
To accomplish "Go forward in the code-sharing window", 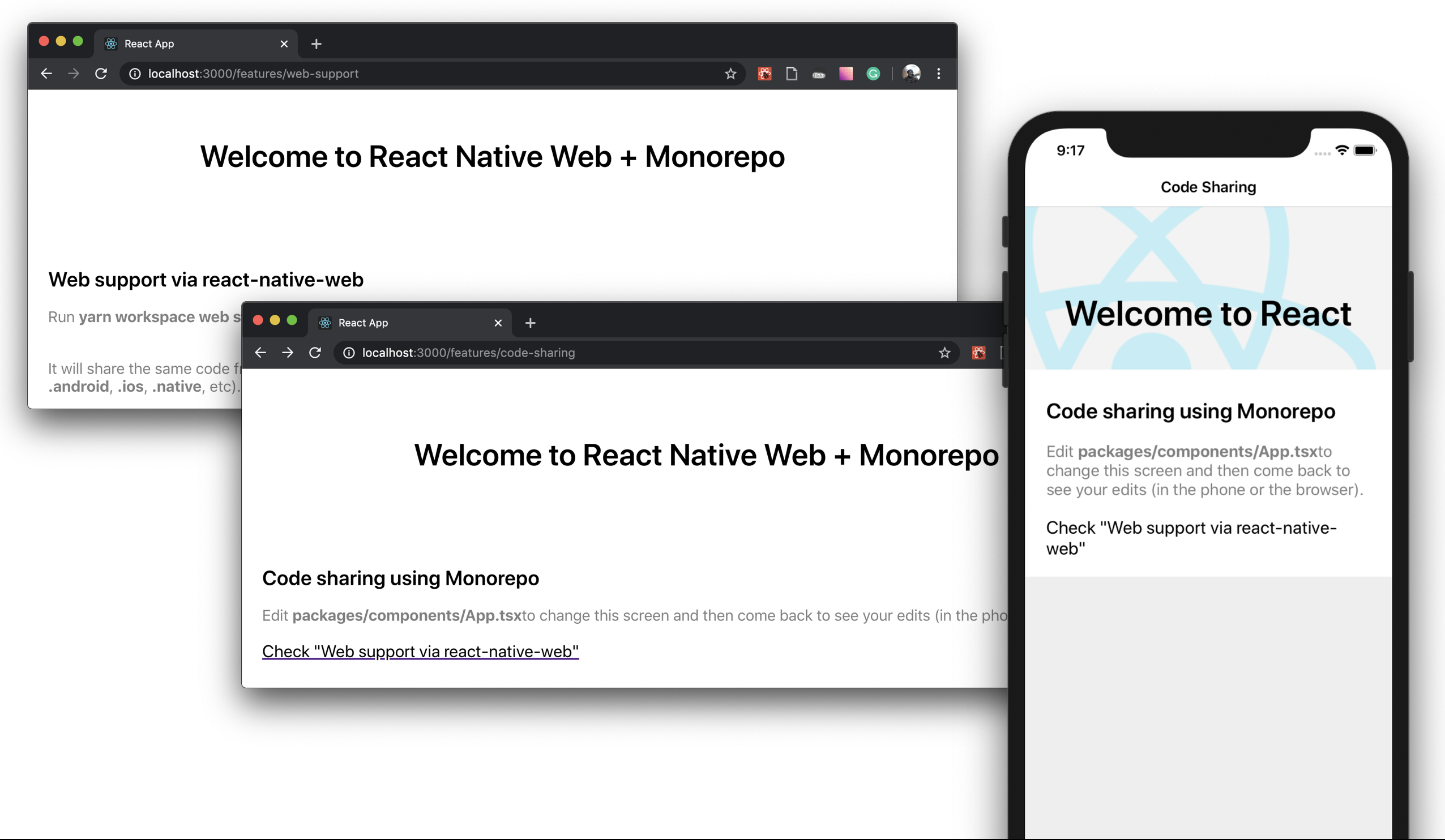I will coord(288,353).
